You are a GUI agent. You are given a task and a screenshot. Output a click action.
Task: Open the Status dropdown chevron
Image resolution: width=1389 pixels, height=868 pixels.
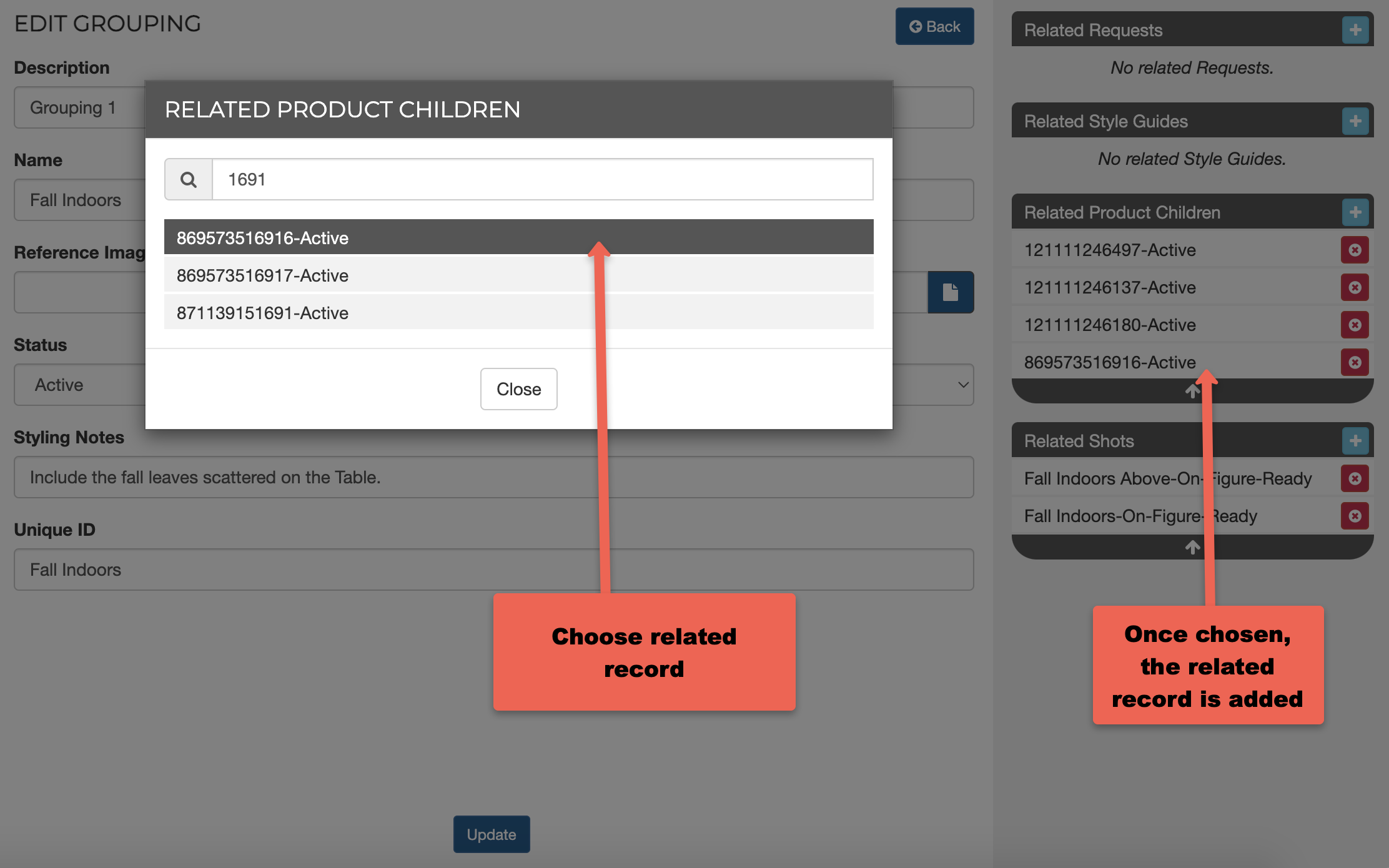pos(963,385)
